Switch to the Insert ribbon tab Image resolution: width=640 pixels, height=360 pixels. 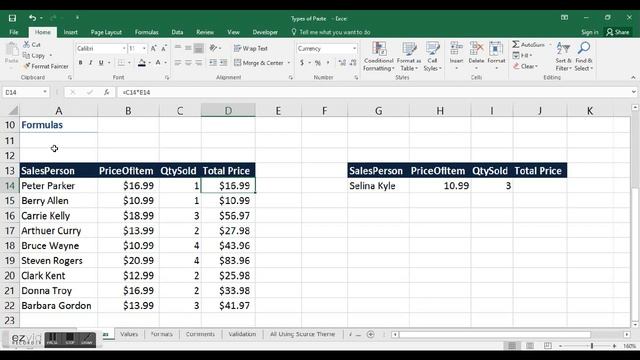tap(71, 32)
